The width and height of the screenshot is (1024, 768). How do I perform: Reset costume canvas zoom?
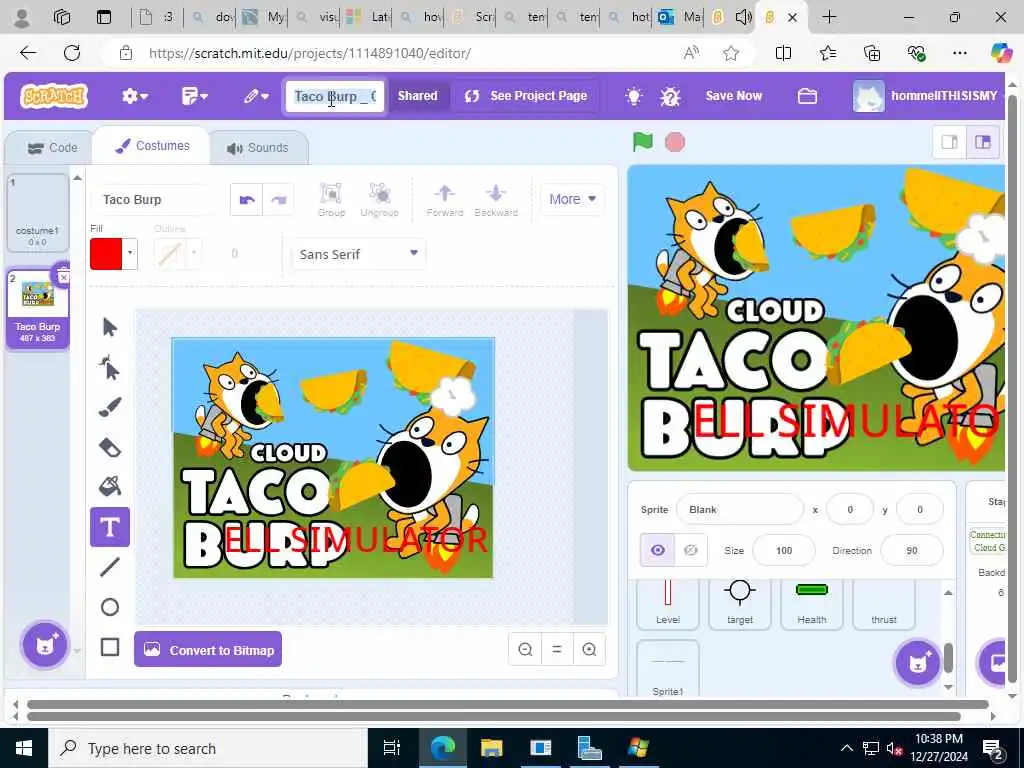coord(557,650)
